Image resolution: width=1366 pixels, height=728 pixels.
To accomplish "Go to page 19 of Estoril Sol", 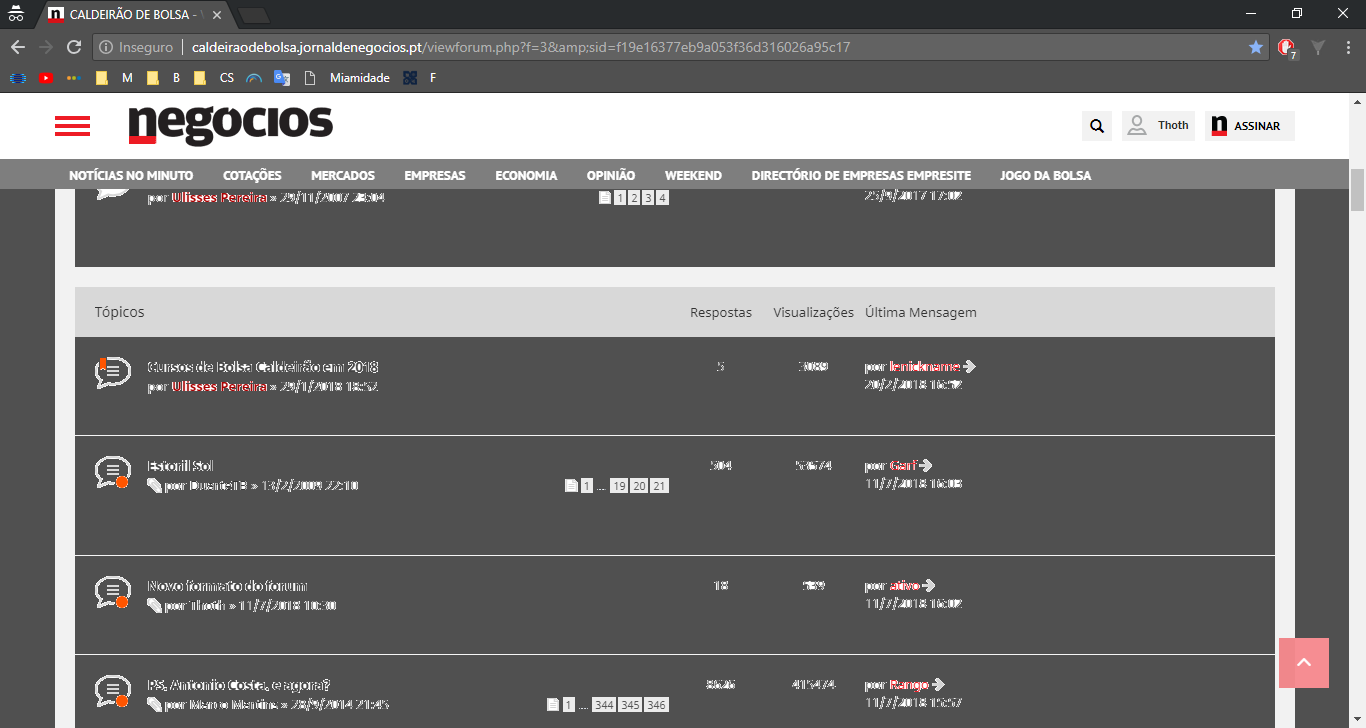I will point(619,486).
